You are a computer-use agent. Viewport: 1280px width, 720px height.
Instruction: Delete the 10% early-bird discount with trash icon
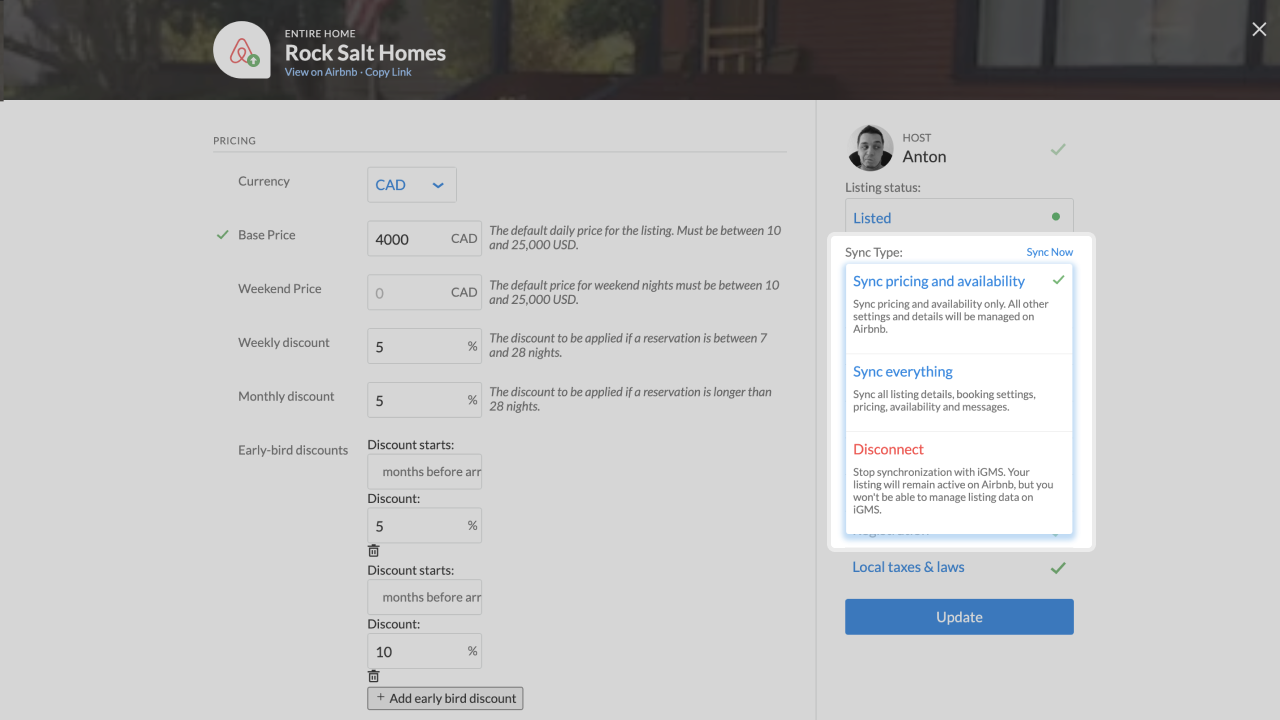click(x=374, y=676)
